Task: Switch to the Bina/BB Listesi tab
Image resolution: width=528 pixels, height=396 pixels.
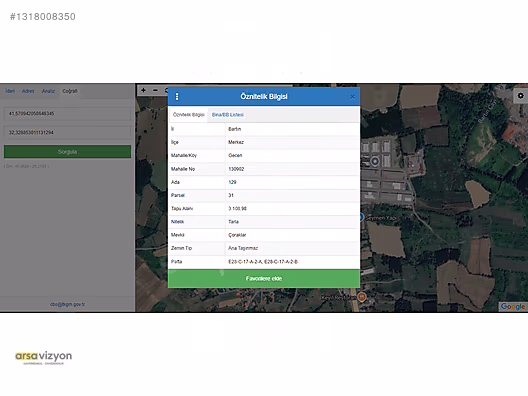Action: 228,115
